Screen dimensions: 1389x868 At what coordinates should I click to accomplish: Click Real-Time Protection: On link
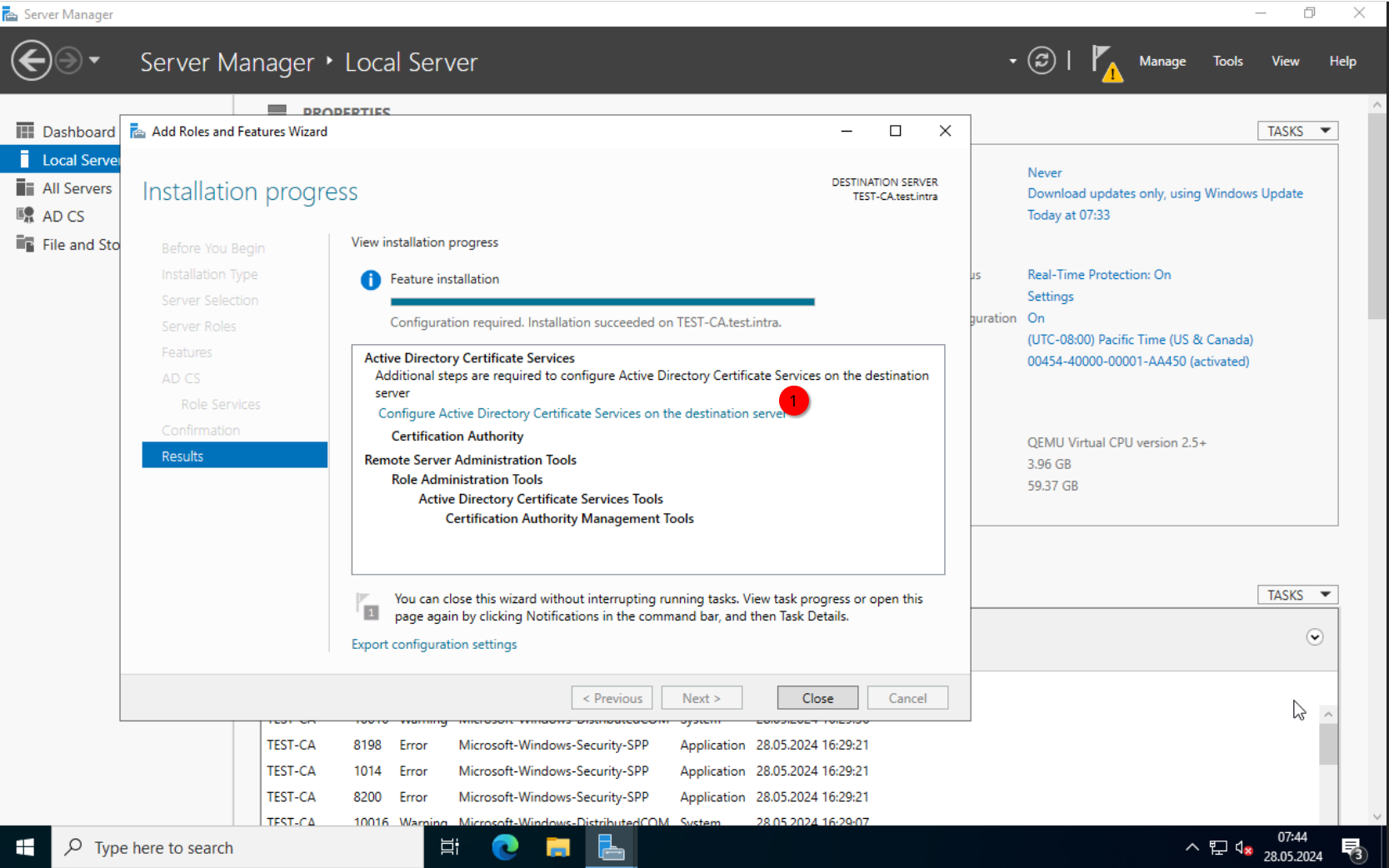coord(1099,275)
